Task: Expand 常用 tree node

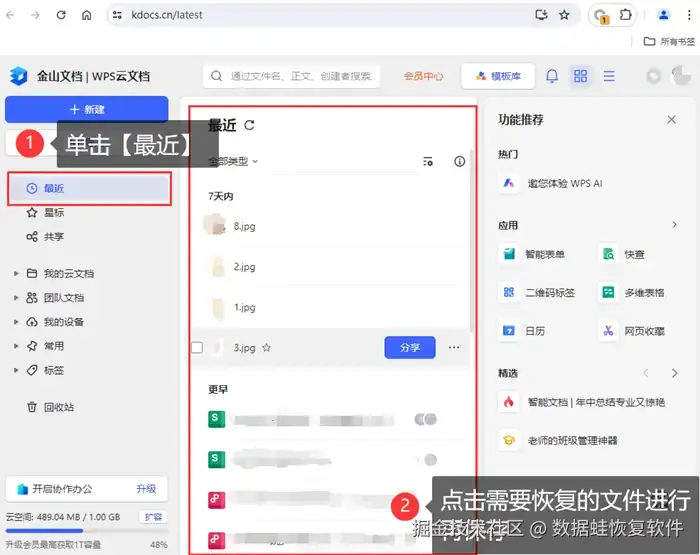Action: pyautogui.click(x=16, y=346)
